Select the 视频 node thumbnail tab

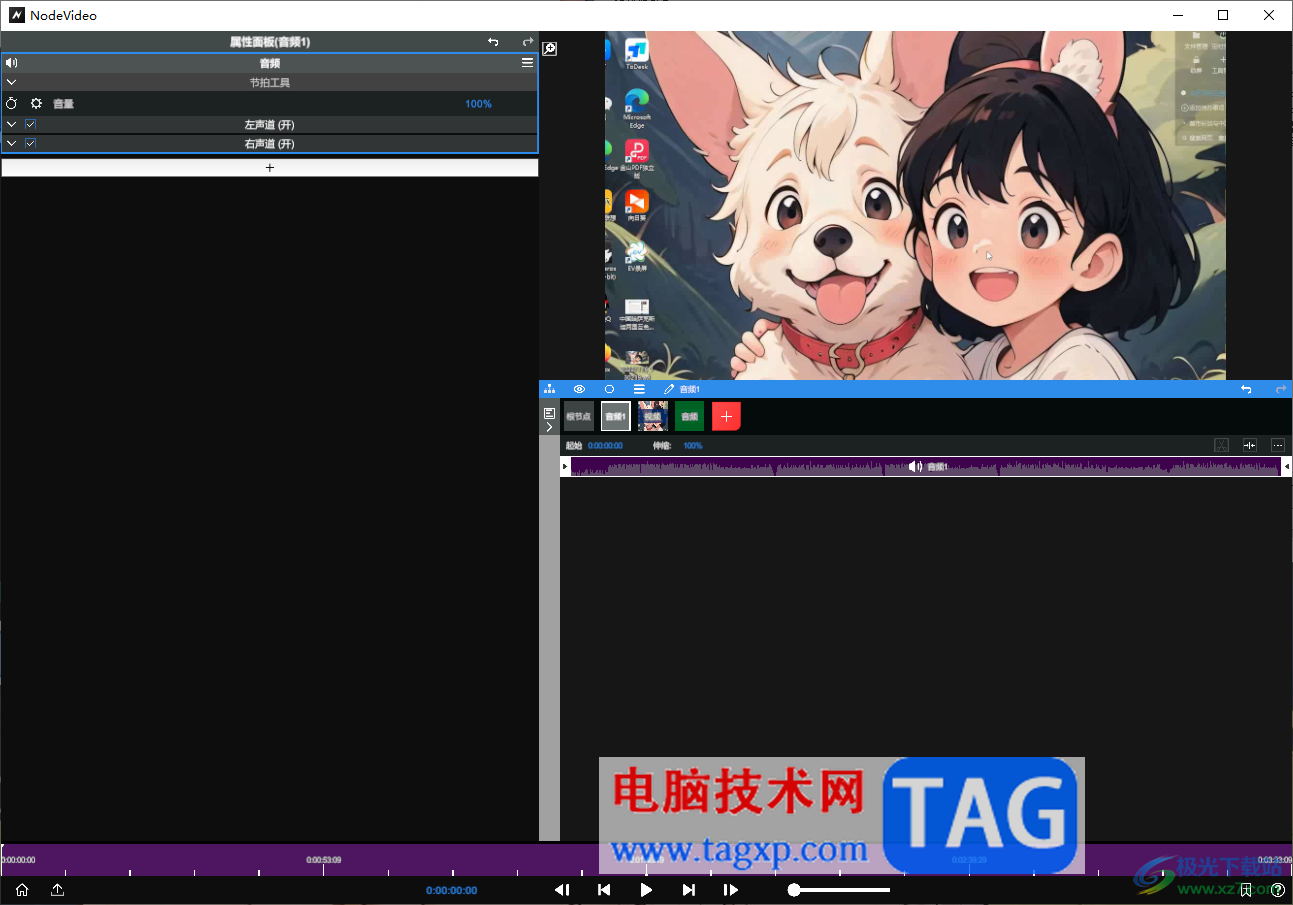click(653, 416)
